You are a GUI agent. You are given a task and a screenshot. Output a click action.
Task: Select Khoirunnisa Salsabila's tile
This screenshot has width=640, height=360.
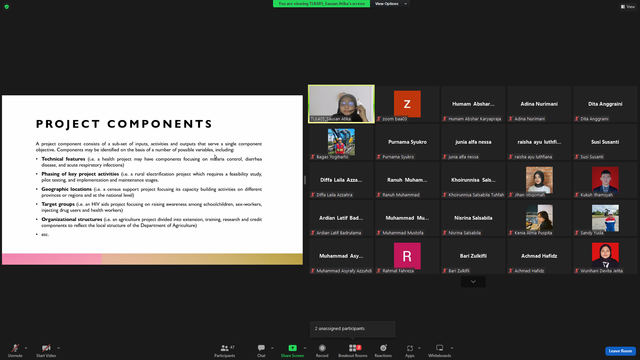pyautogui.click(x=473, y=180)
